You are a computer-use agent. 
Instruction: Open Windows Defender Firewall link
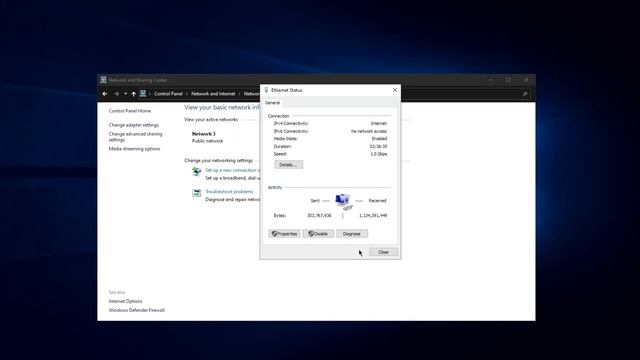click(x=136, y=310)
